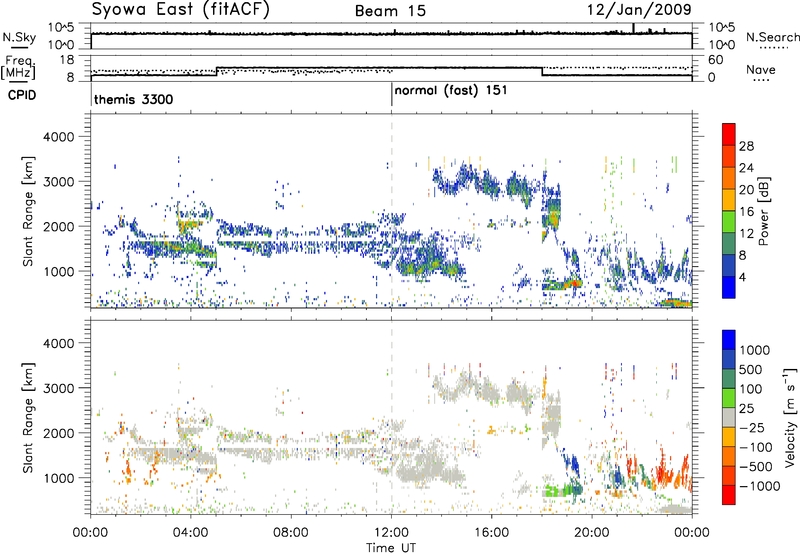Screen dimensions: 800x554
Task: Click the 'N.Search' legend label
Action: tap(772, 37)
